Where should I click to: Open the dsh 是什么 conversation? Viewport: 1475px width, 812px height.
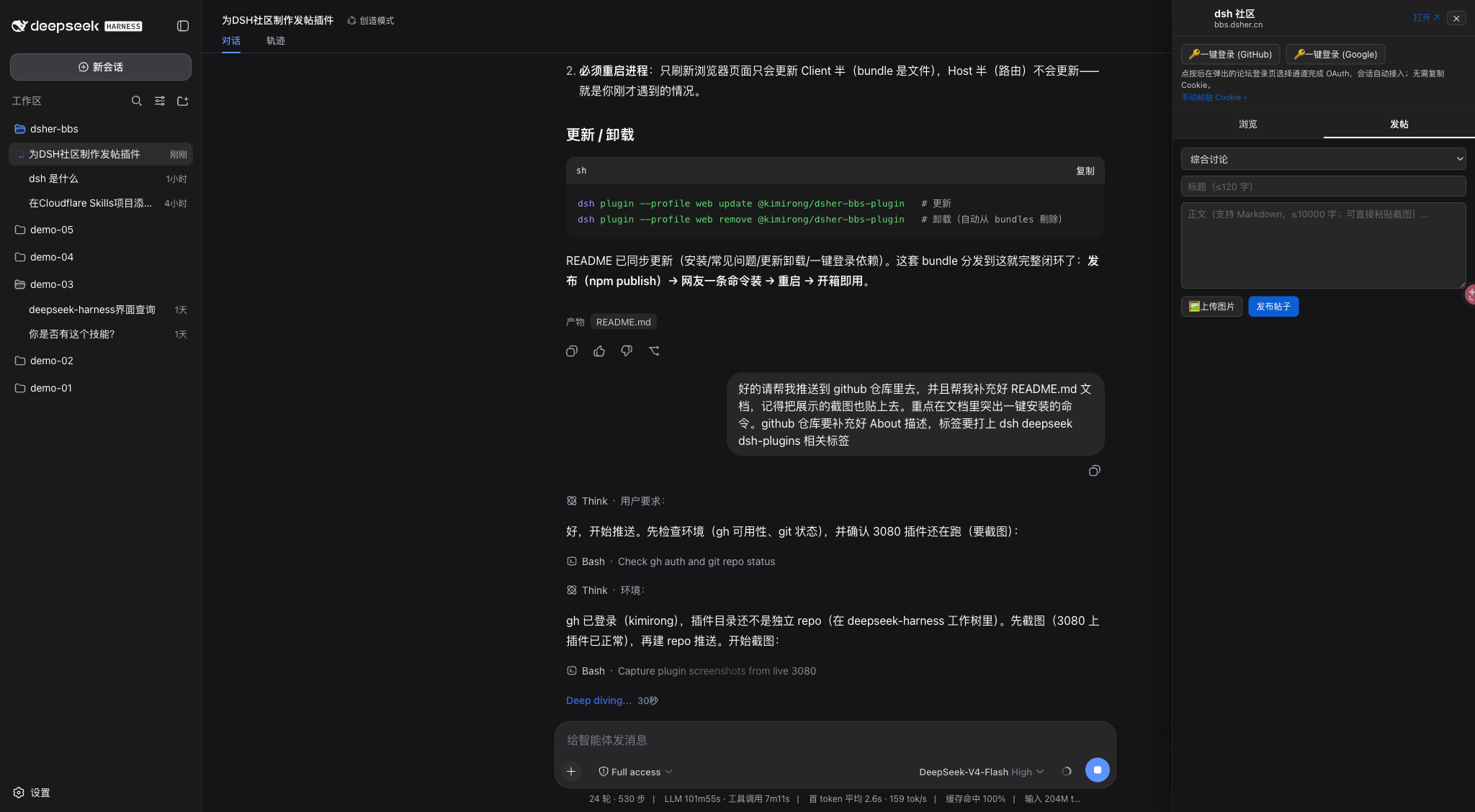click(x=101, y=179)
